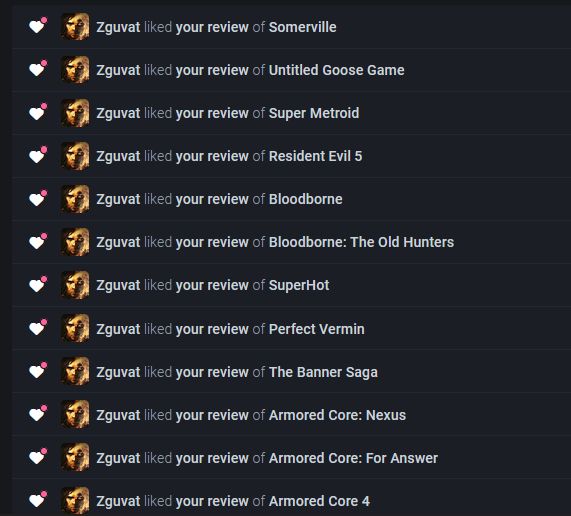Viewport: 571px width, 516px height.
Task: Click the heart icon in the Super Metroid row
Action: pos(38,111)
